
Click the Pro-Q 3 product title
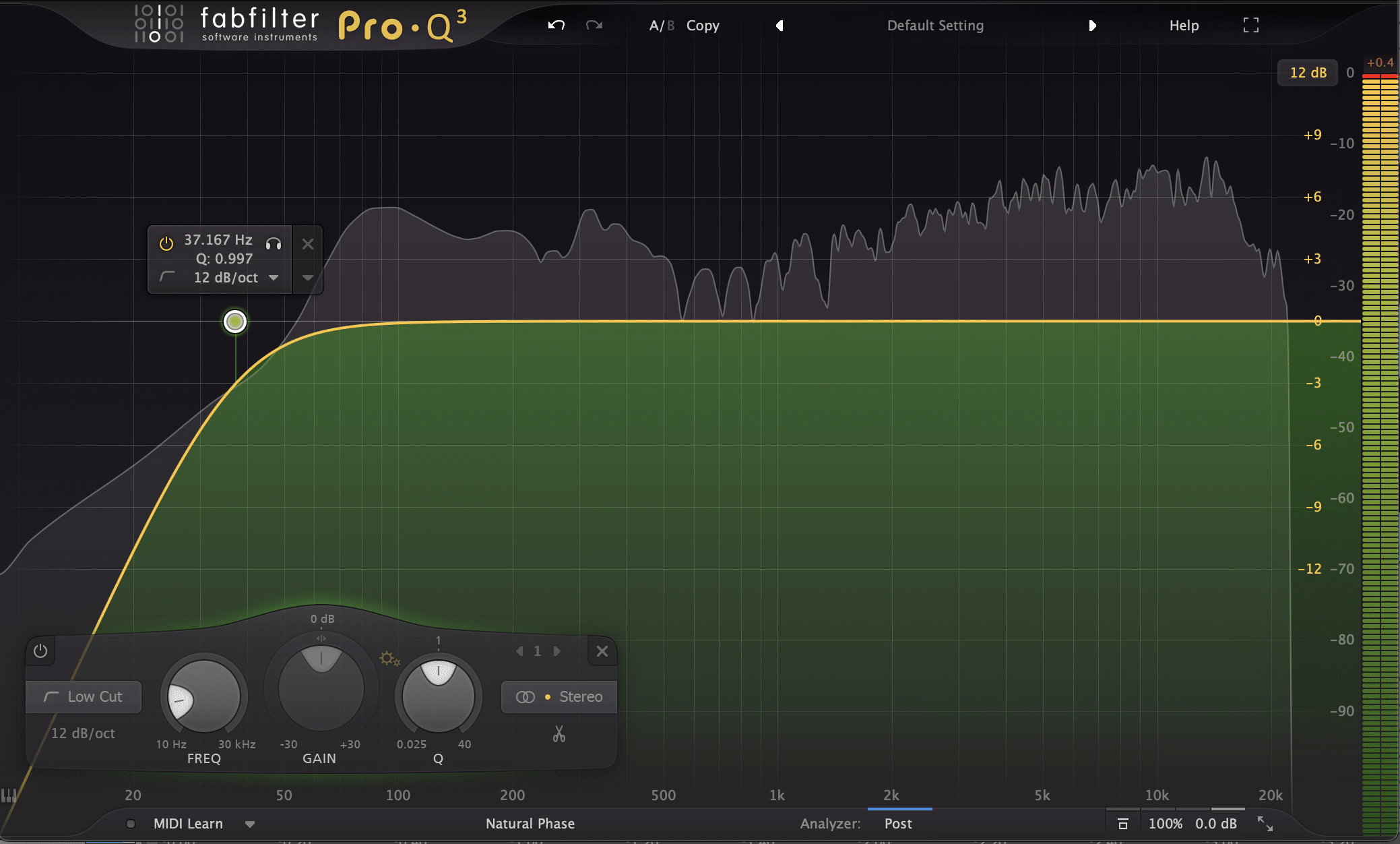pos(402,26)
